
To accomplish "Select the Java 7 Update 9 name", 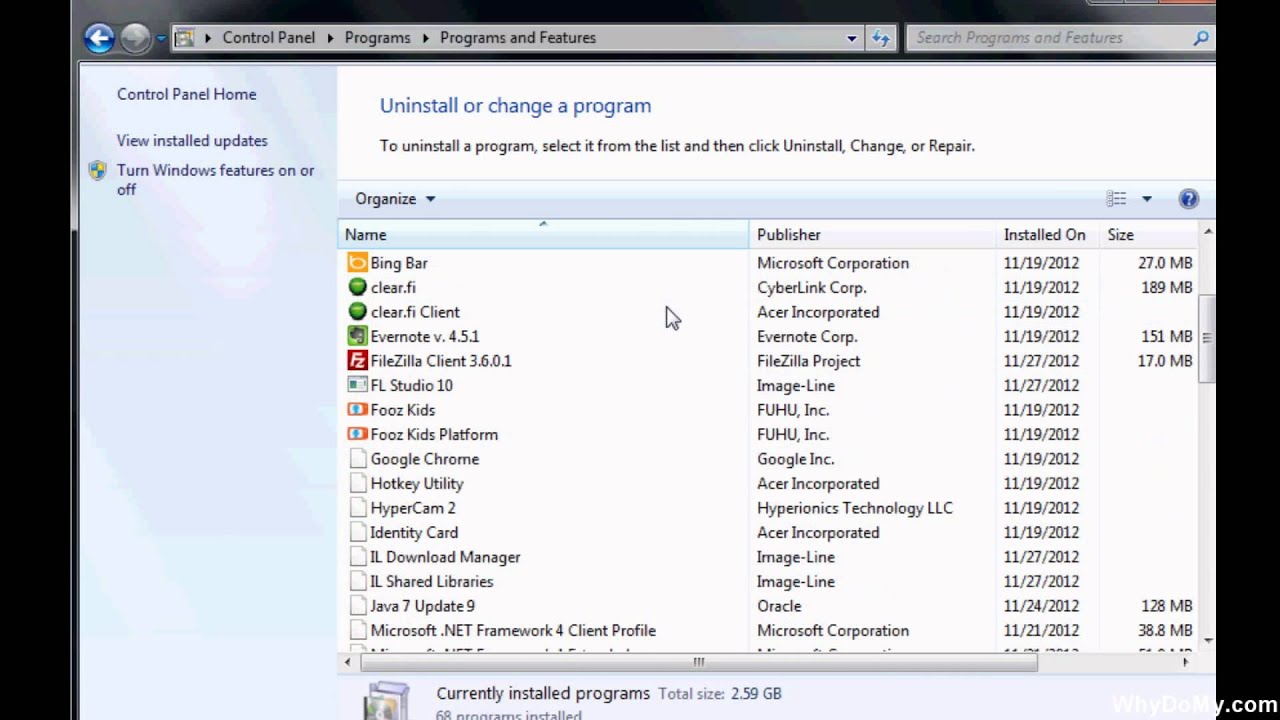I will 423,606.
